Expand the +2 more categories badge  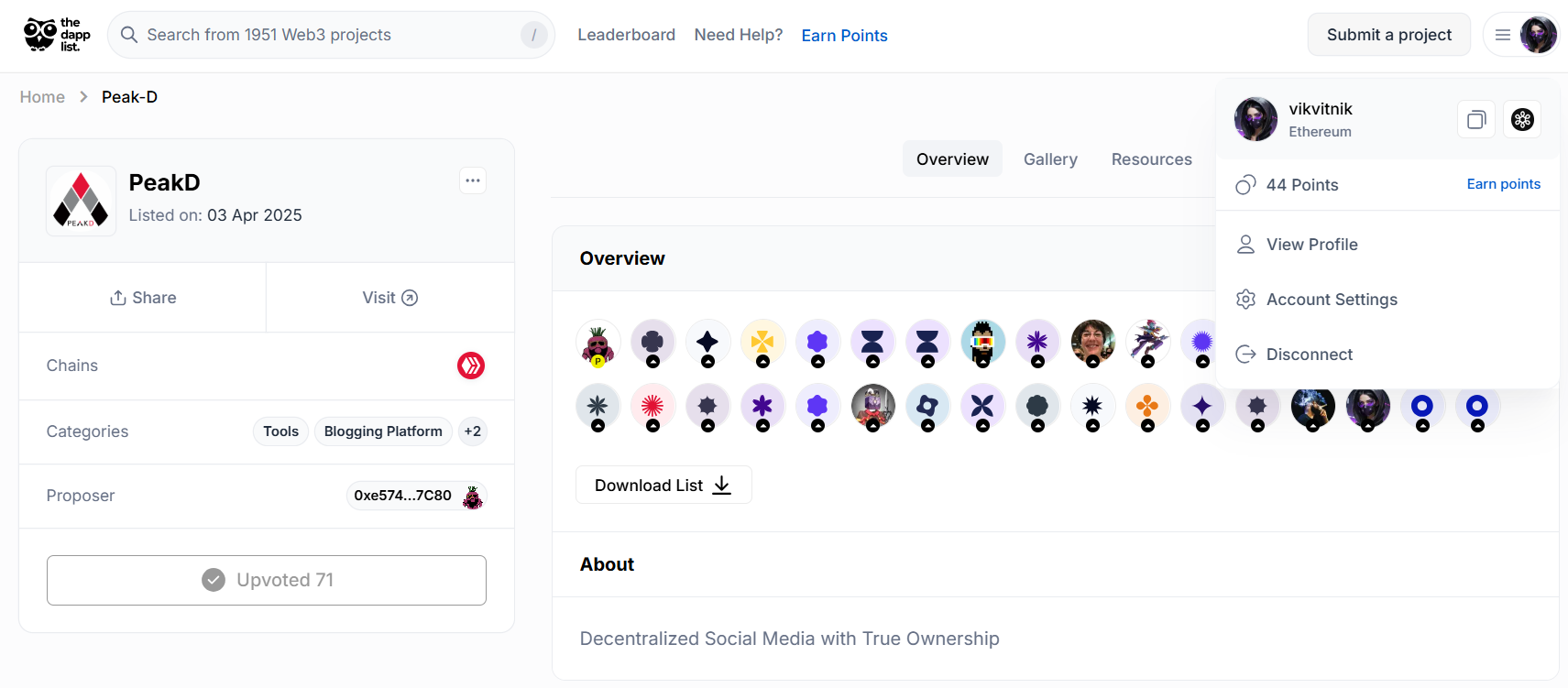[x=472, y=431]
